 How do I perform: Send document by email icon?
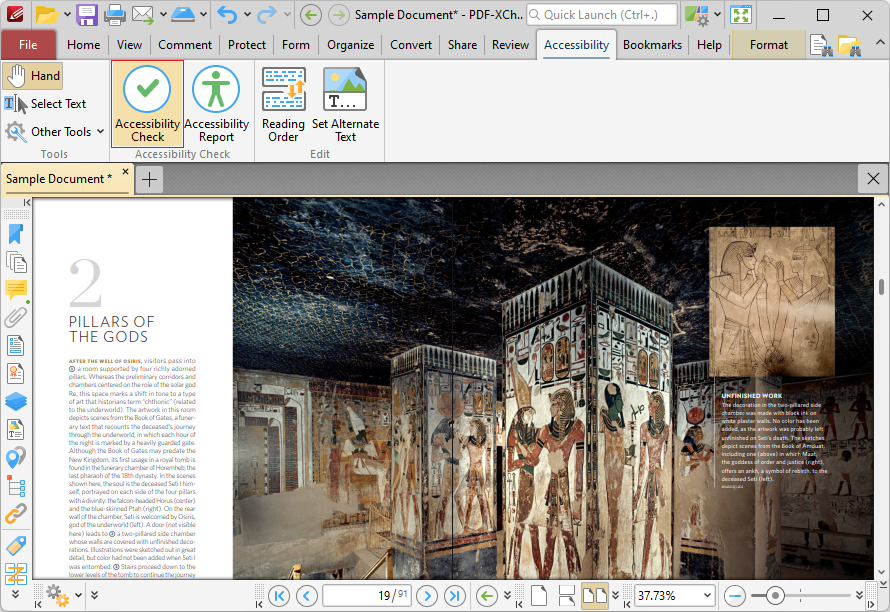click(142, 15)
